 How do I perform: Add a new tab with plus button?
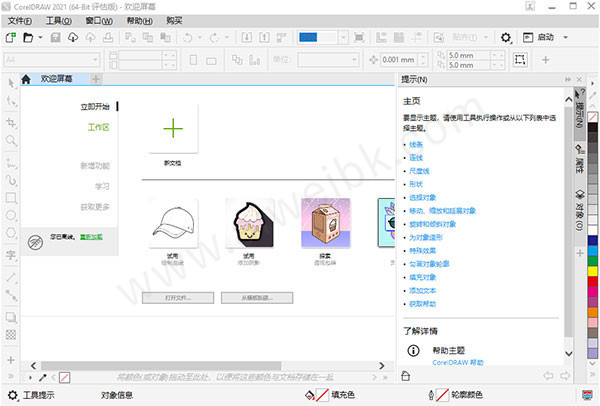pos(96,79)
